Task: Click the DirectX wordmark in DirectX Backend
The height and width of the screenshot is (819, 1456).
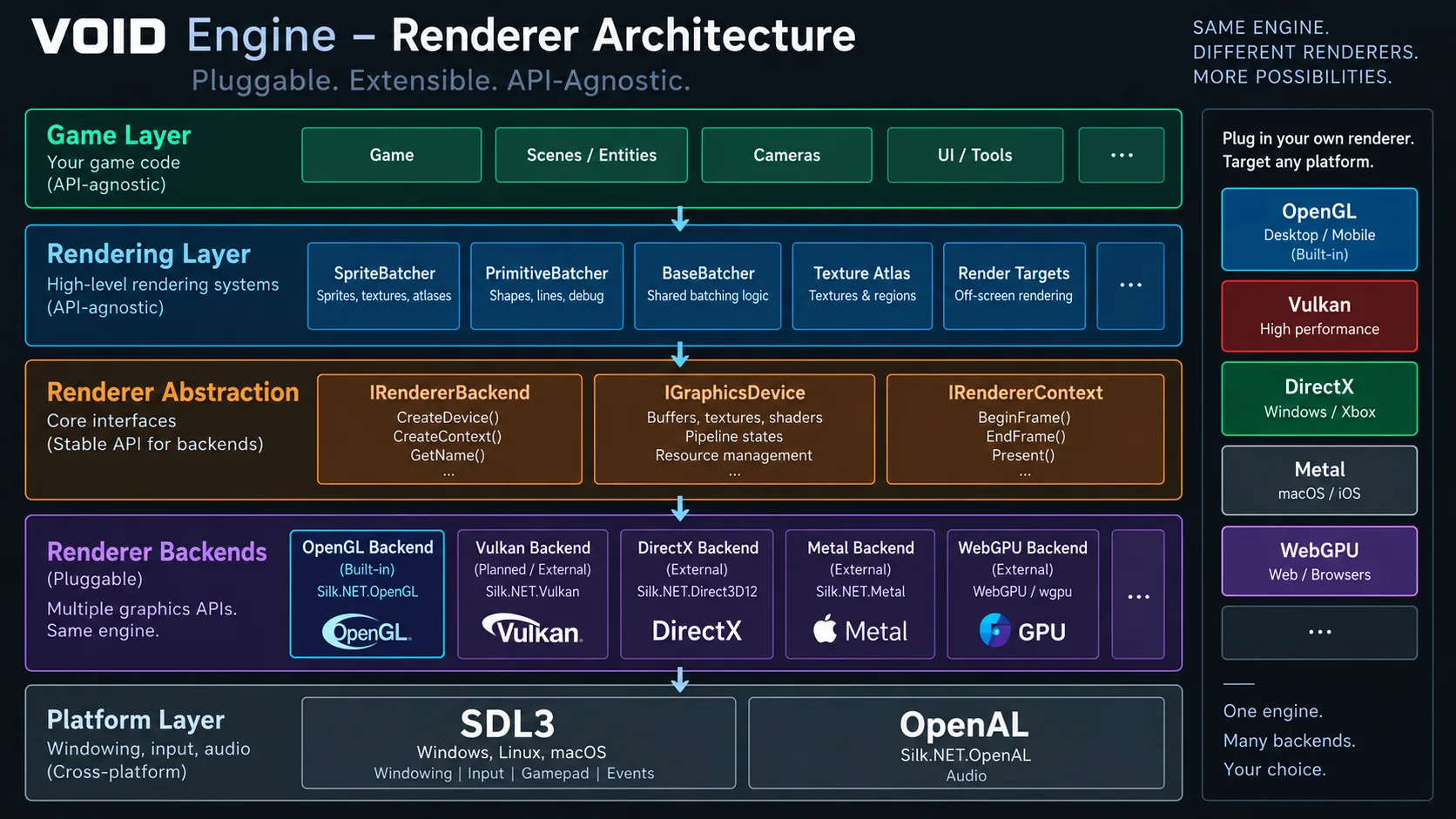Action: (697, 630)
